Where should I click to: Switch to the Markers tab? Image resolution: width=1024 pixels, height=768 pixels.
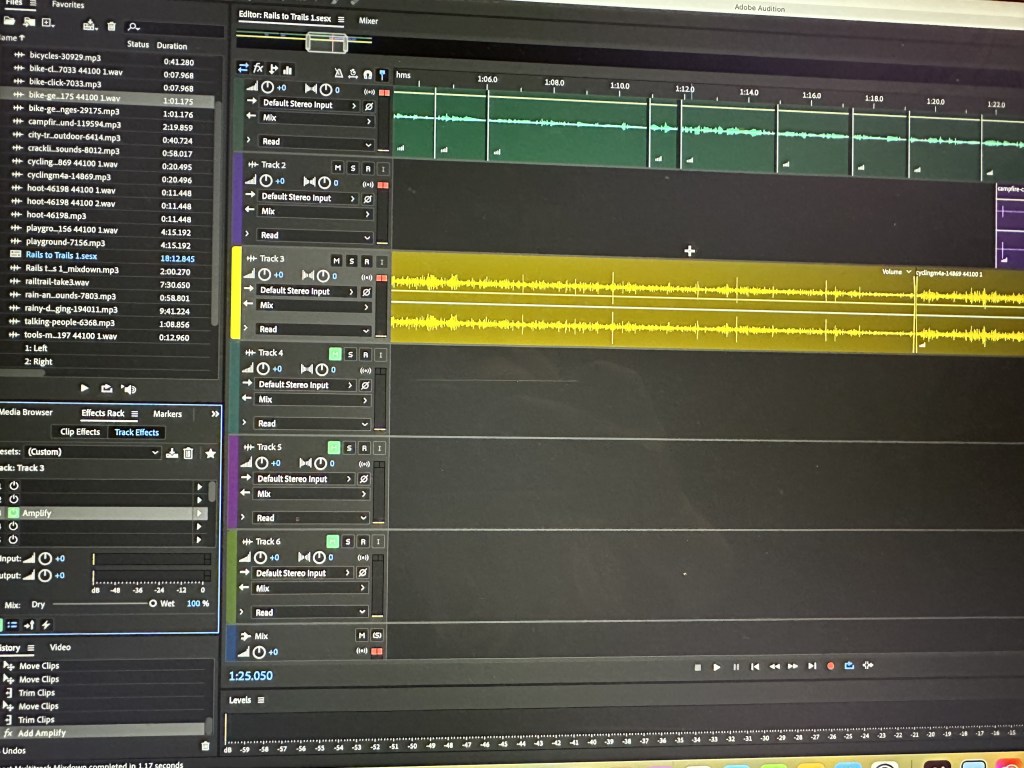tap(167, 413)
